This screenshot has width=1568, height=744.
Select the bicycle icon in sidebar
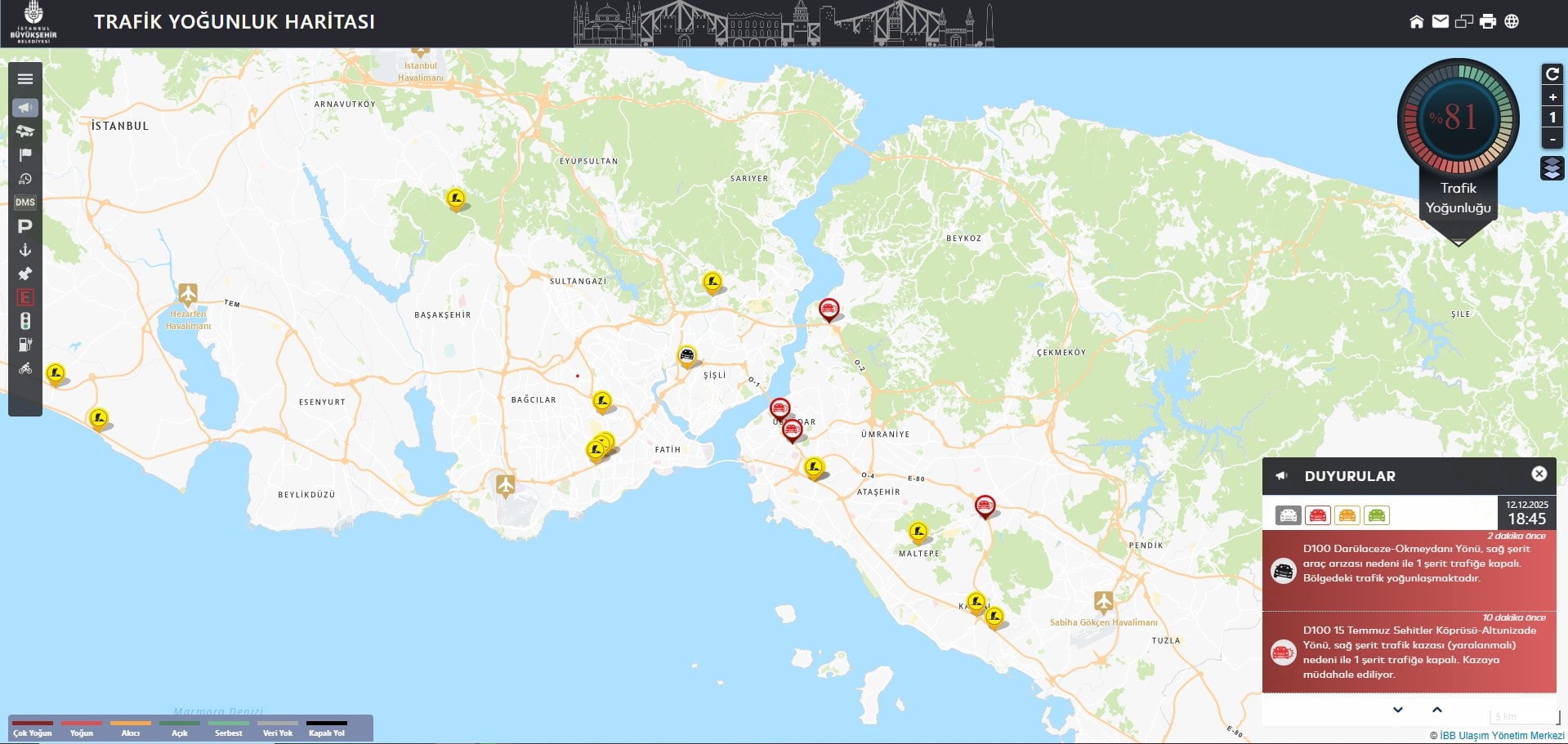click(25, 368)
